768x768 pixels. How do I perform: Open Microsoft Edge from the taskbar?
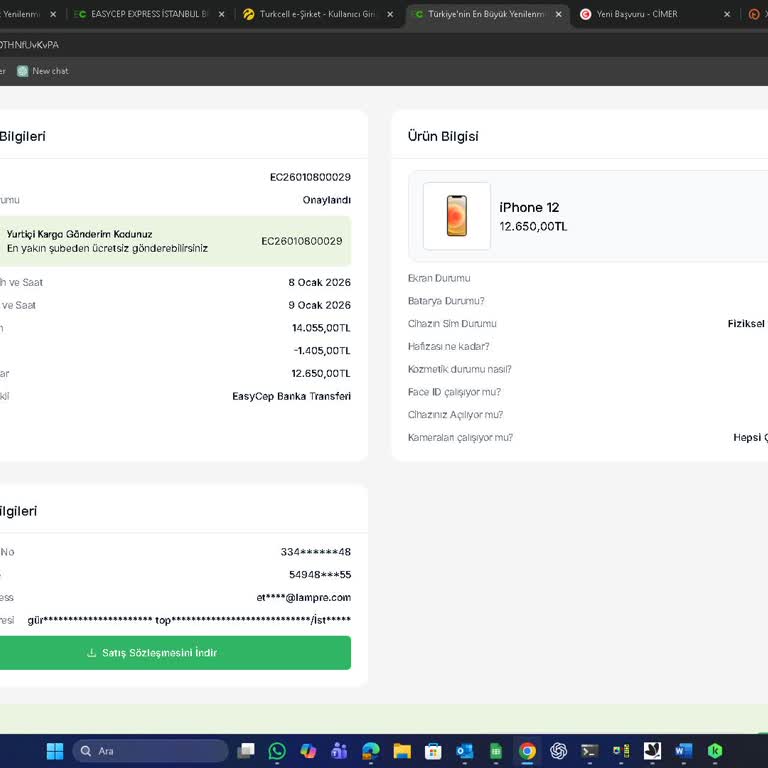(x=371, y=751)
